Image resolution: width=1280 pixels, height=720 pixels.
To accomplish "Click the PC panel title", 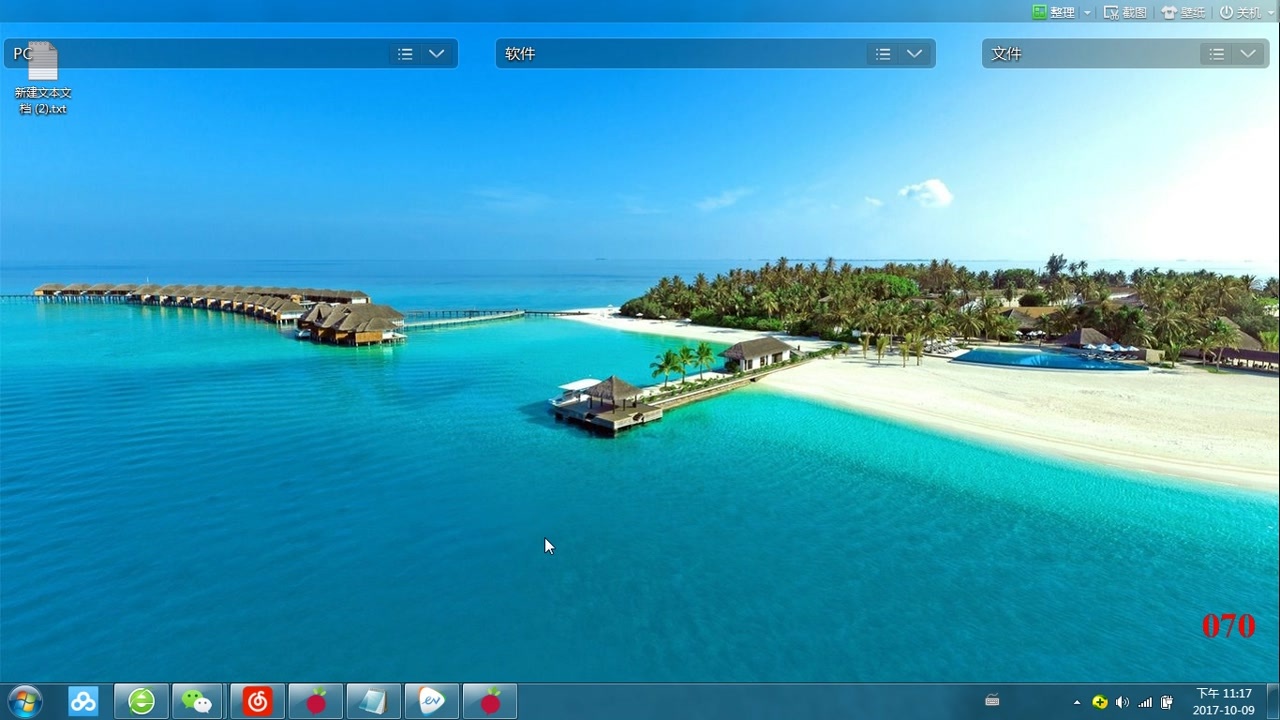I will (x=22, y=54).
